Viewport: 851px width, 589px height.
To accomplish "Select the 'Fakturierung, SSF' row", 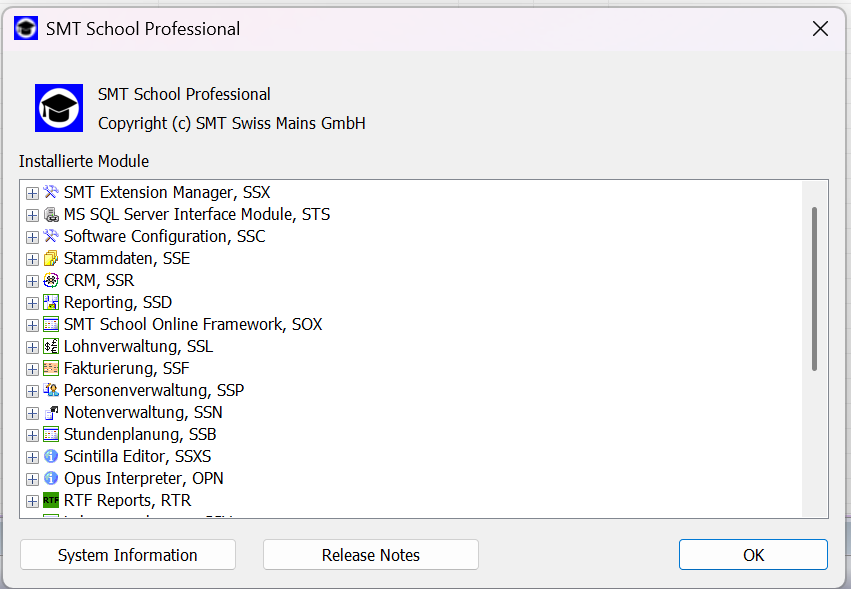I will [126, 368].
